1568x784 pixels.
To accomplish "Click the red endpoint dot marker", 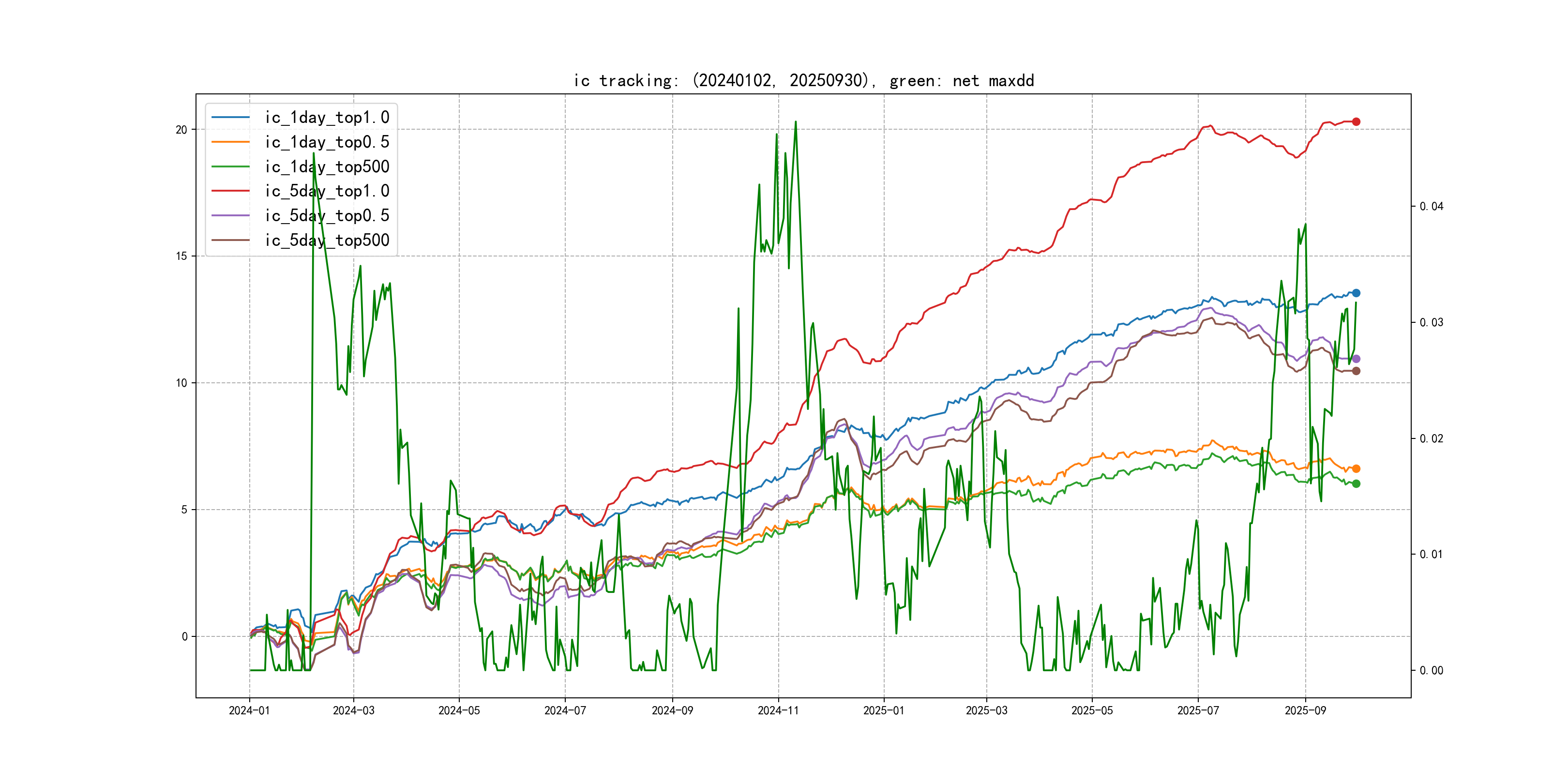I will (x=1356, y=122).
